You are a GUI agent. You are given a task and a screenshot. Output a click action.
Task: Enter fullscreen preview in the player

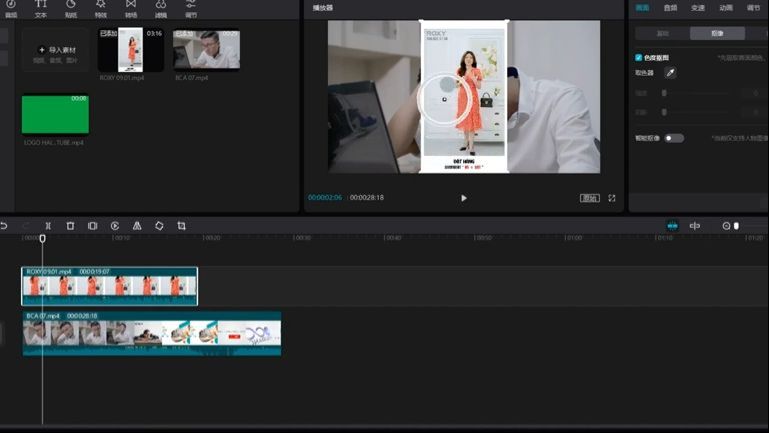(612, 198)
